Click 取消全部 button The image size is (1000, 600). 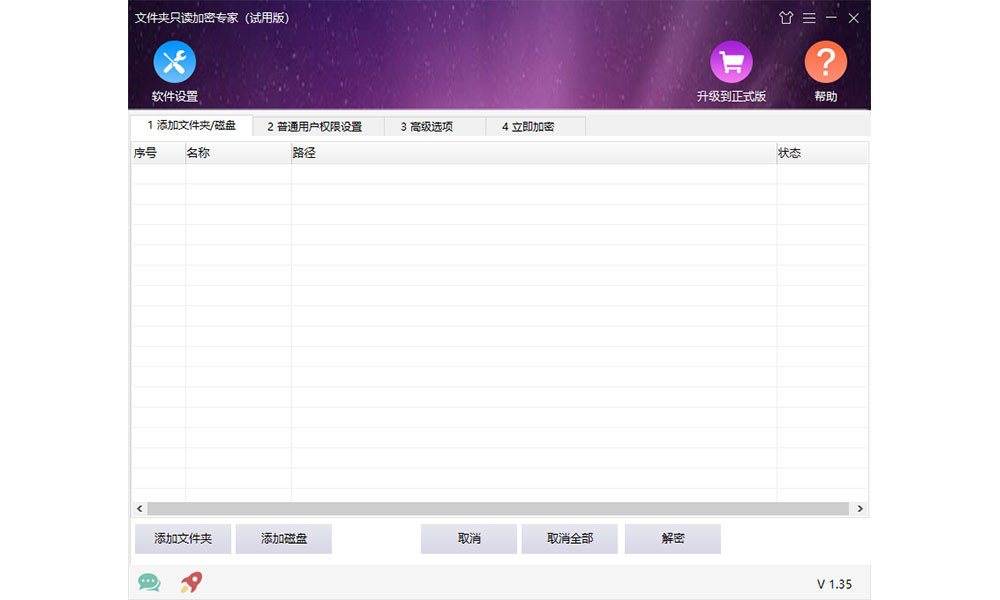coord(569,539)
